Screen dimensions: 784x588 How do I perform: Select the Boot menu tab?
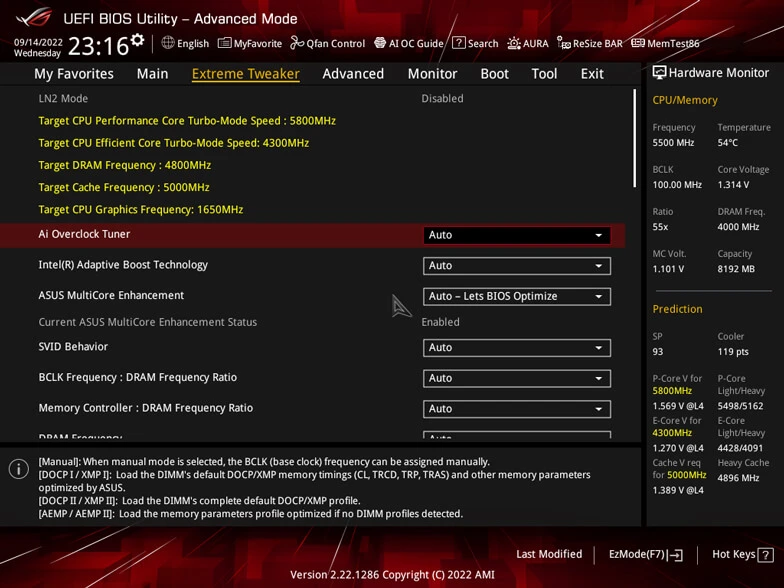pos(494,74)
